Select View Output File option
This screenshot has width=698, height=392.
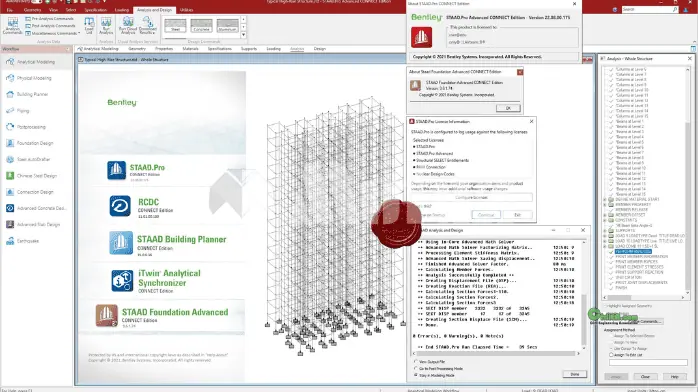point(416,362)
